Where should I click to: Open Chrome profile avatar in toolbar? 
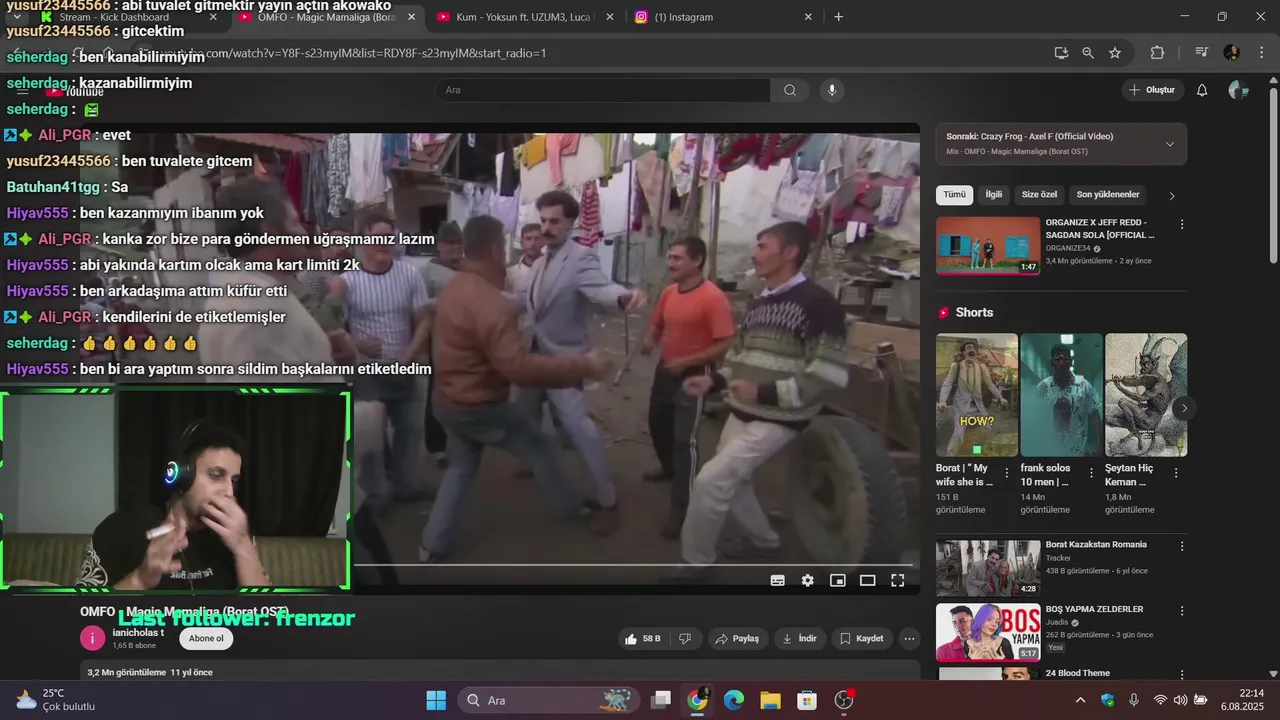1231,53
